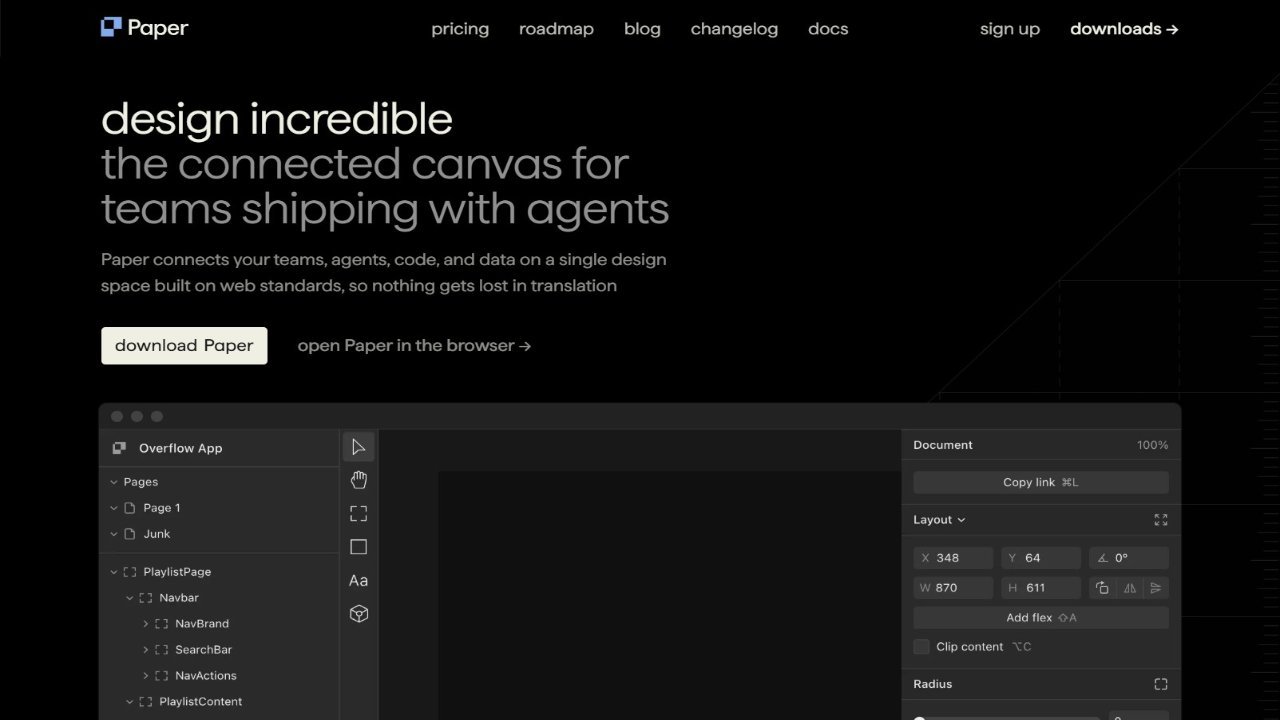Click the PlaylistPage frame icon
The height and width of the screenshot is (720, 1280).
129,572
